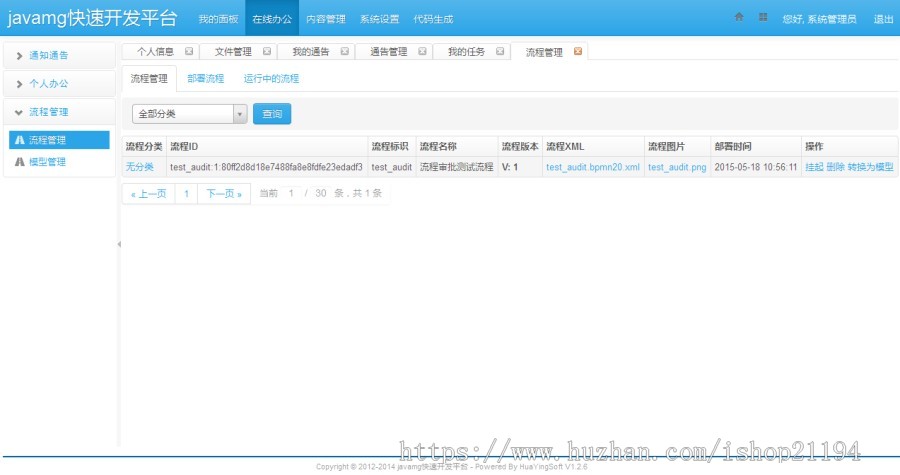Click 挂起 to suspend the process
This screenshot has width=900, height=475.
[814, 167]
